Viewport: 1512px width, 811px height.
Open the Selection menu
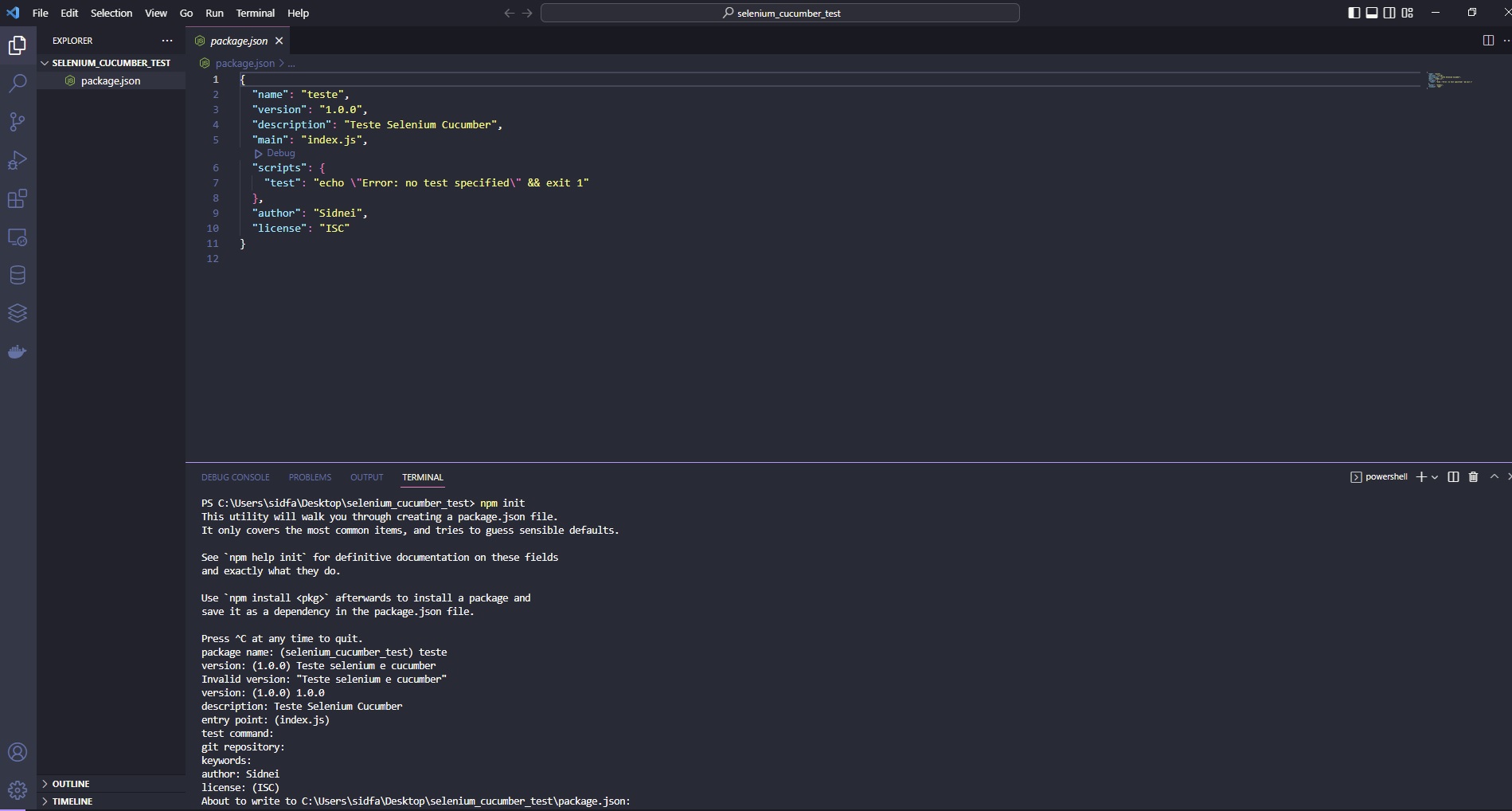pos(111,13)
